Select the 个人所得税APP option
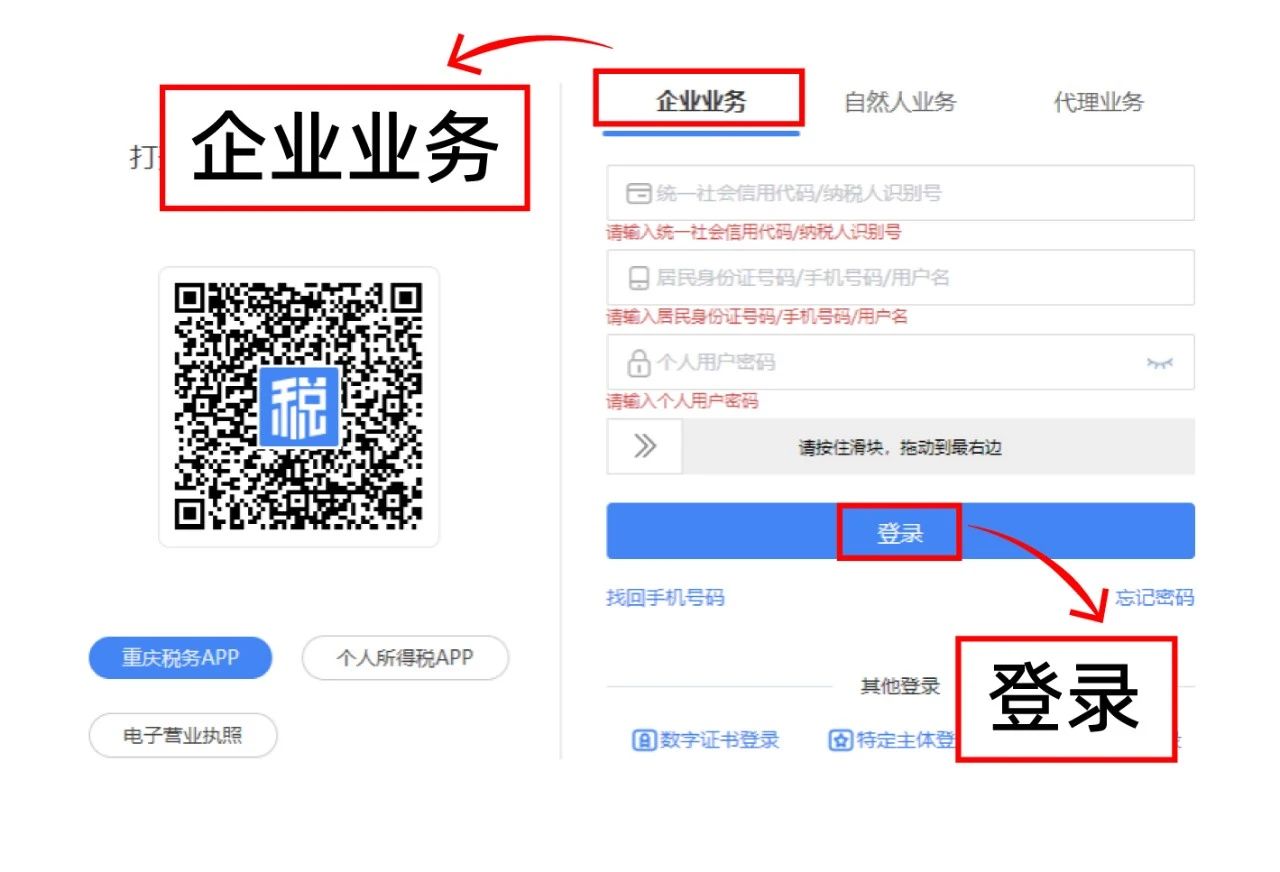1280x872 pixels. click(x=405, y=658)
